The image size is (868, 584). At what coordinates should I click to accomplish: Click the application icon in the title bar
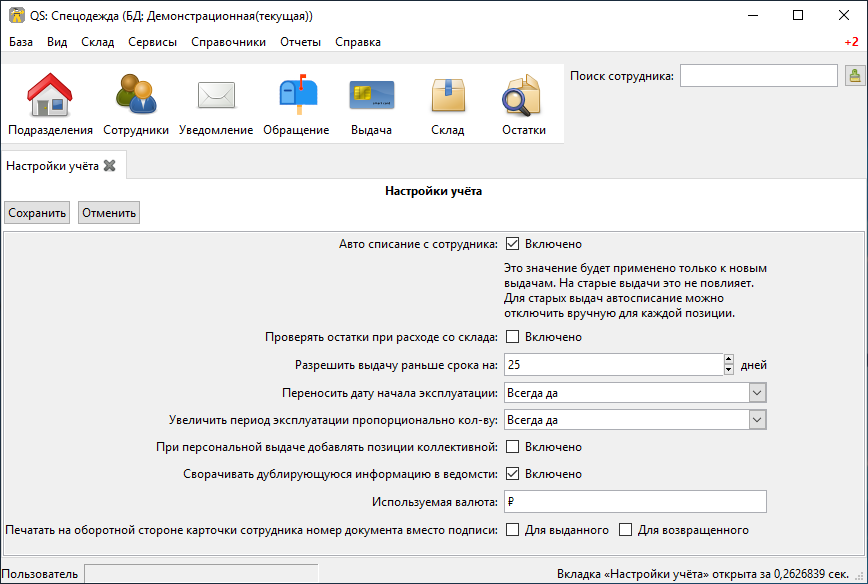(x=17, y=15)
